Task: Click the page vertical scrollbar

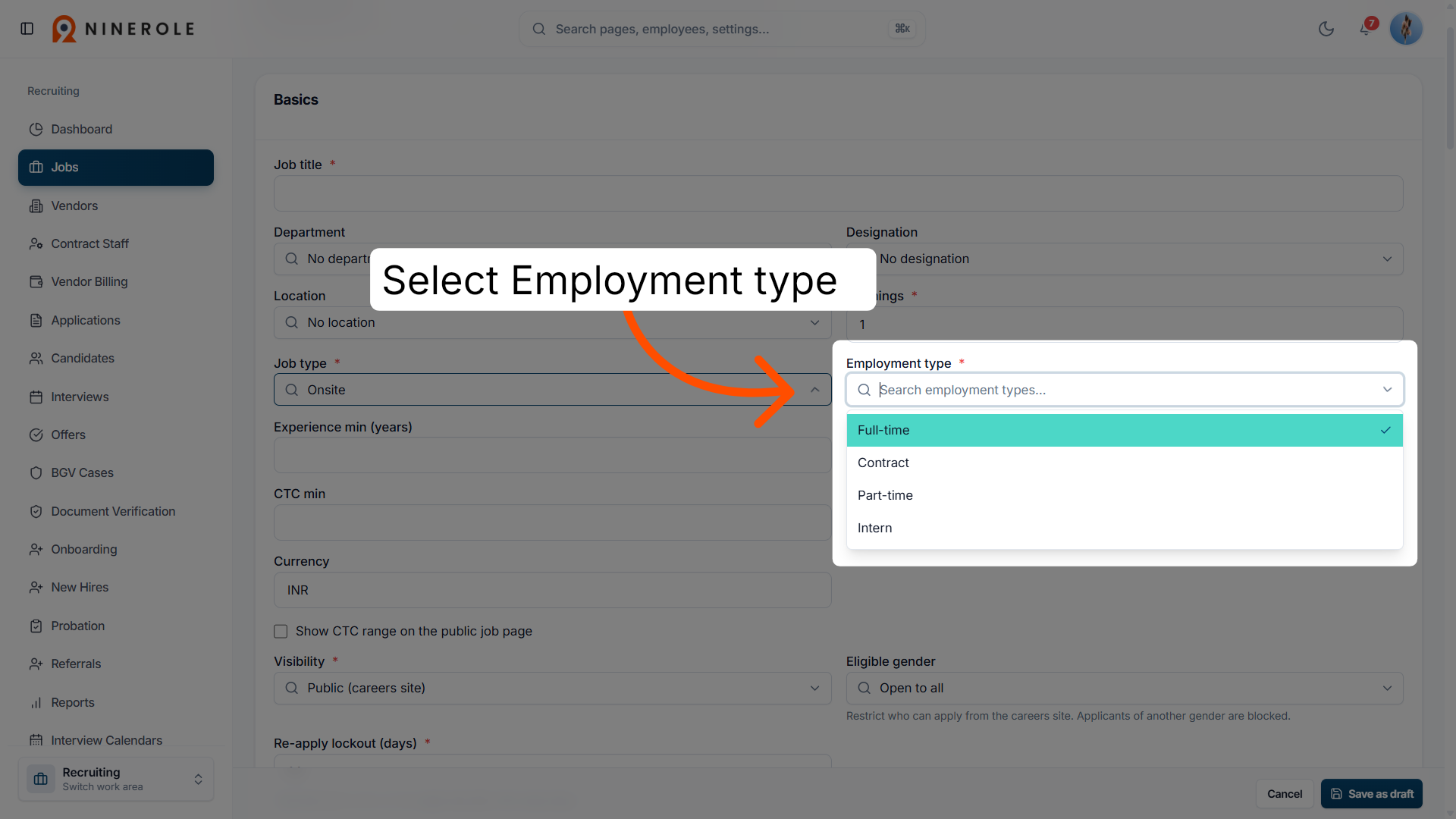Action: tap(1450, 87)
